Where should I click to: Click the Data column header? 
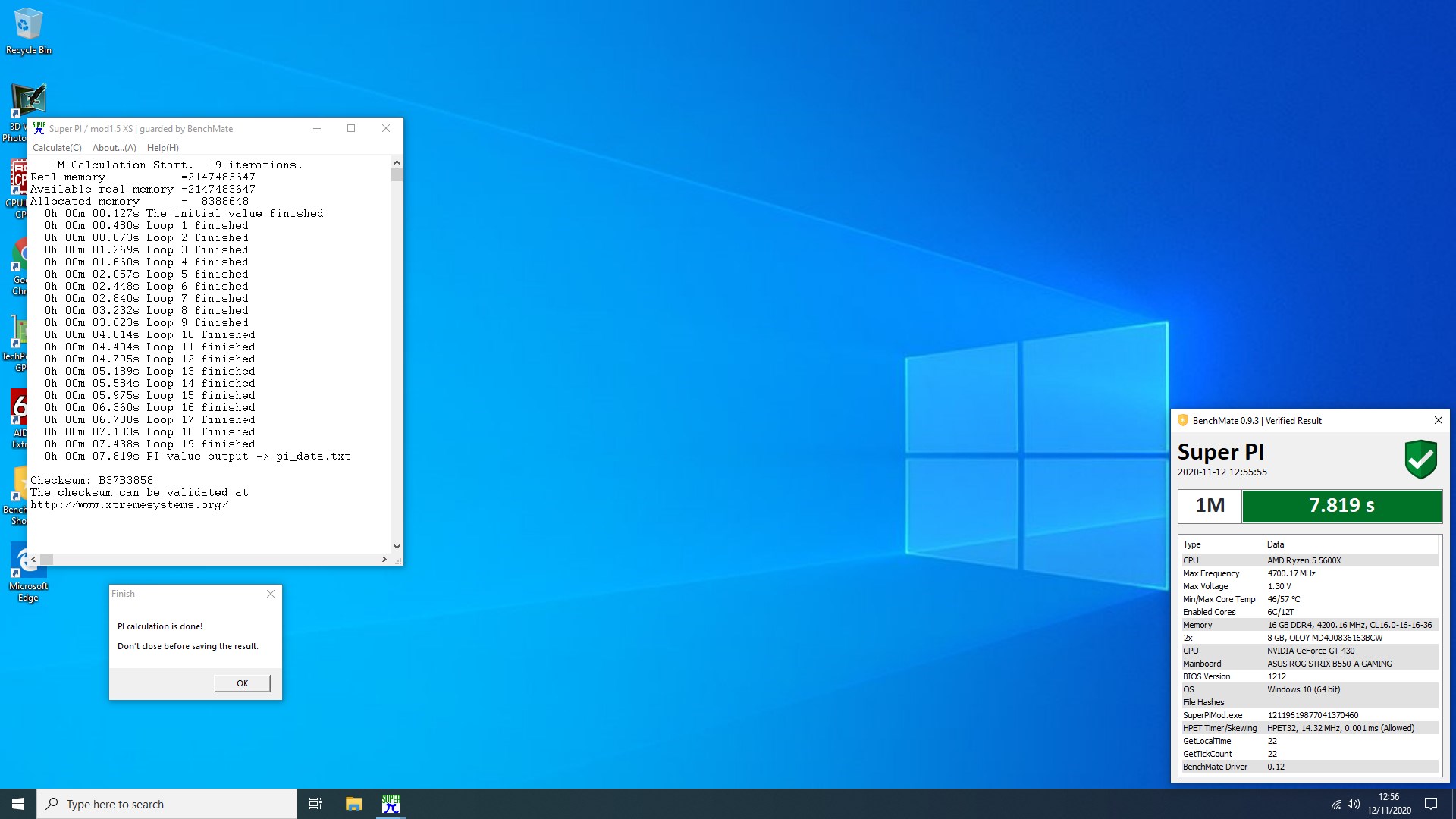point(1350,544)
